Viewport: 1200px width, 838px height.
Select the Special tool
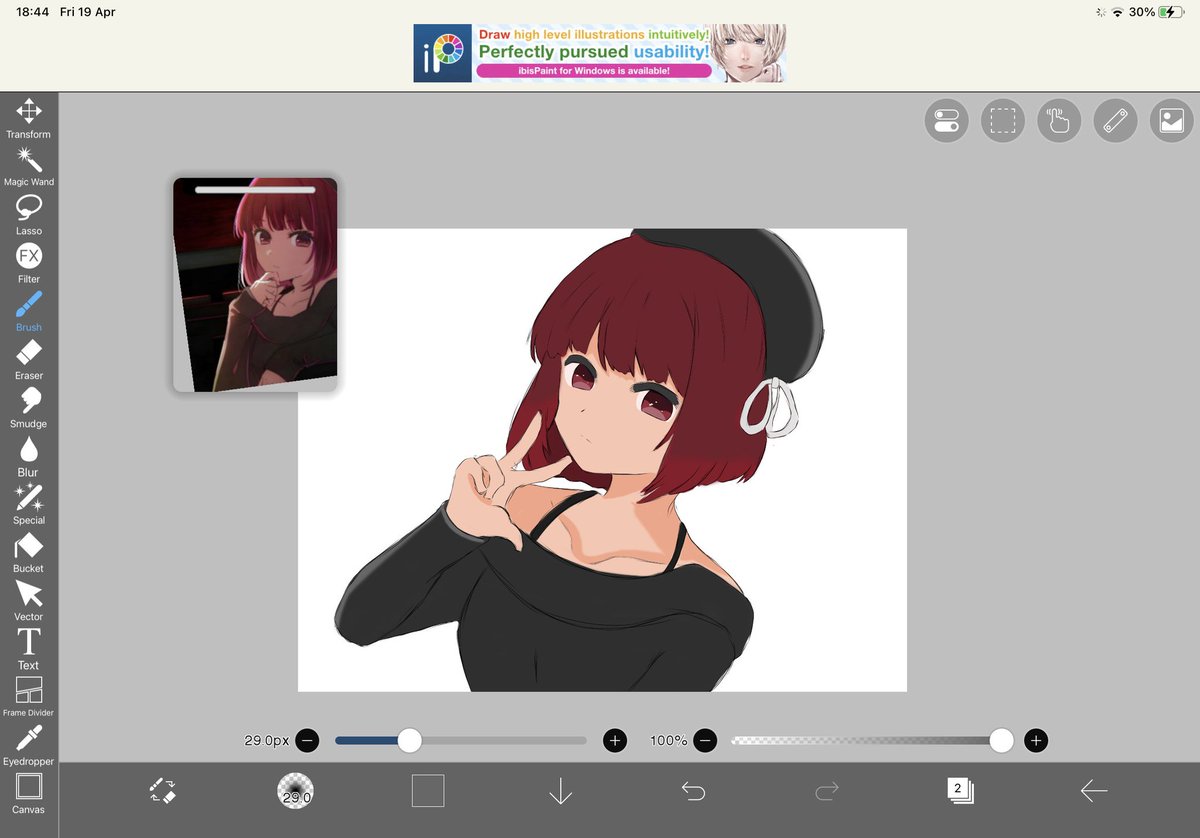(x=28, y=504)
